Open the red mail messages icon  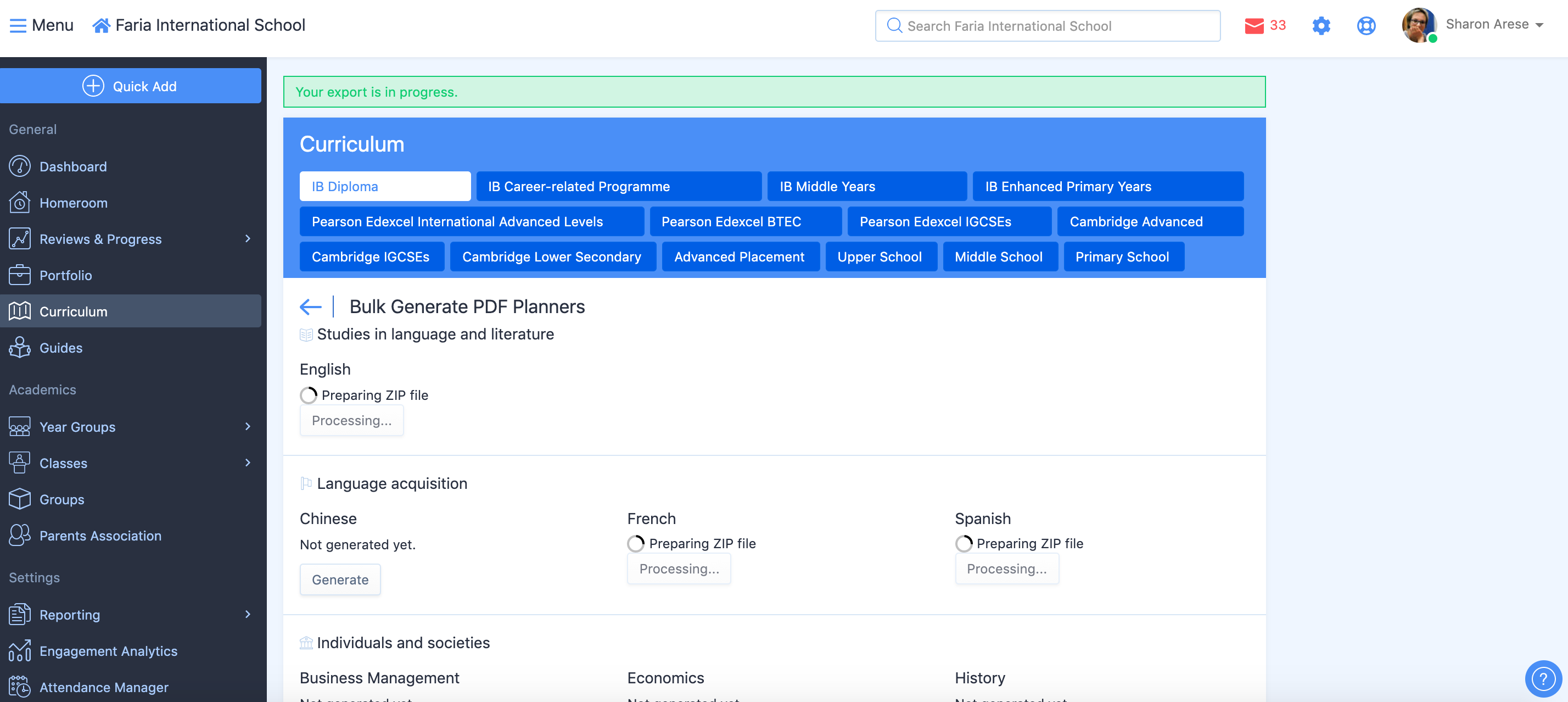pyautogui.click(x=1254, y=26)
